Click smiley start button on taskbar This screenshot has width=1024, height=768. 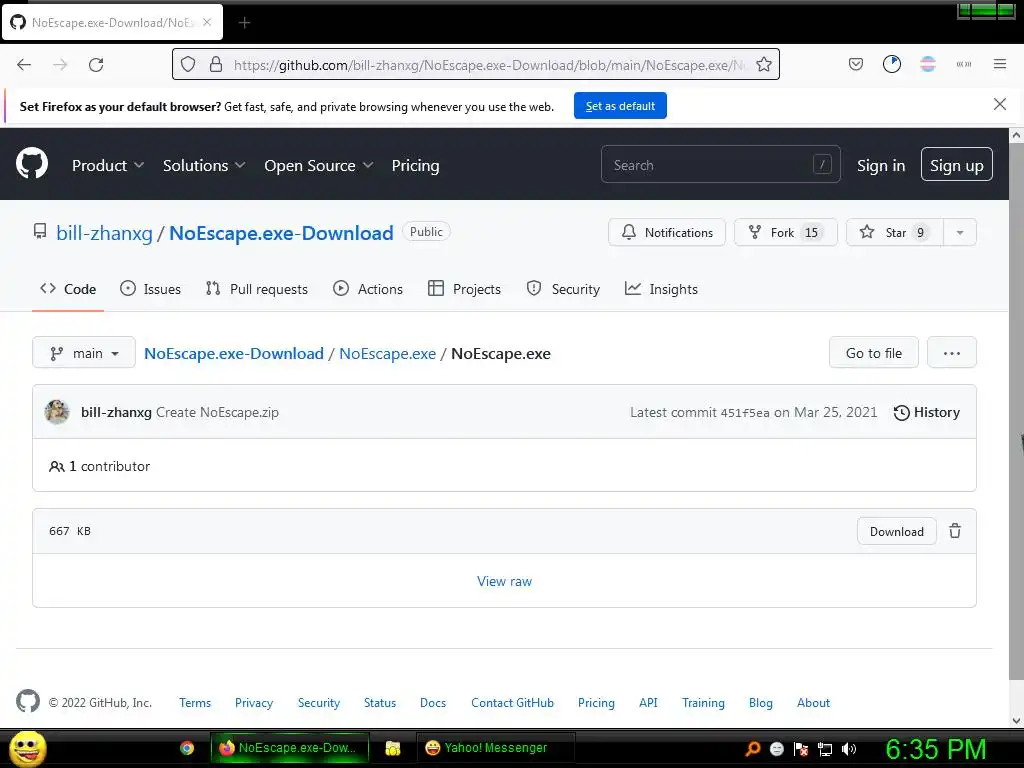pos(28,748)
